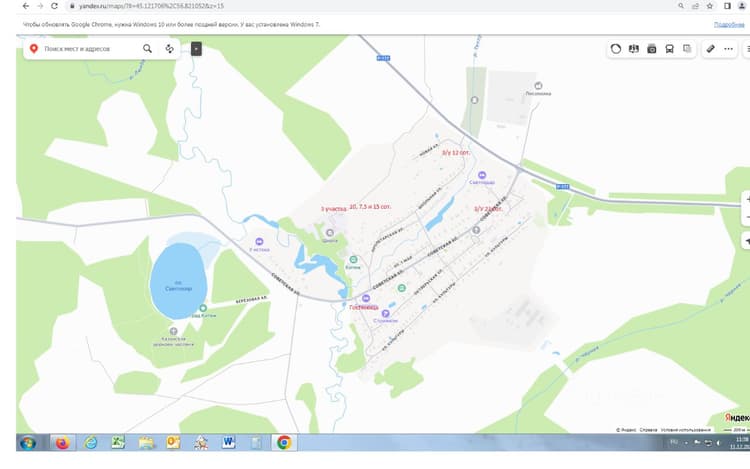Click the browser forward arrow
750x469 pixels.
pyautogui.click(x=40, y=6)
